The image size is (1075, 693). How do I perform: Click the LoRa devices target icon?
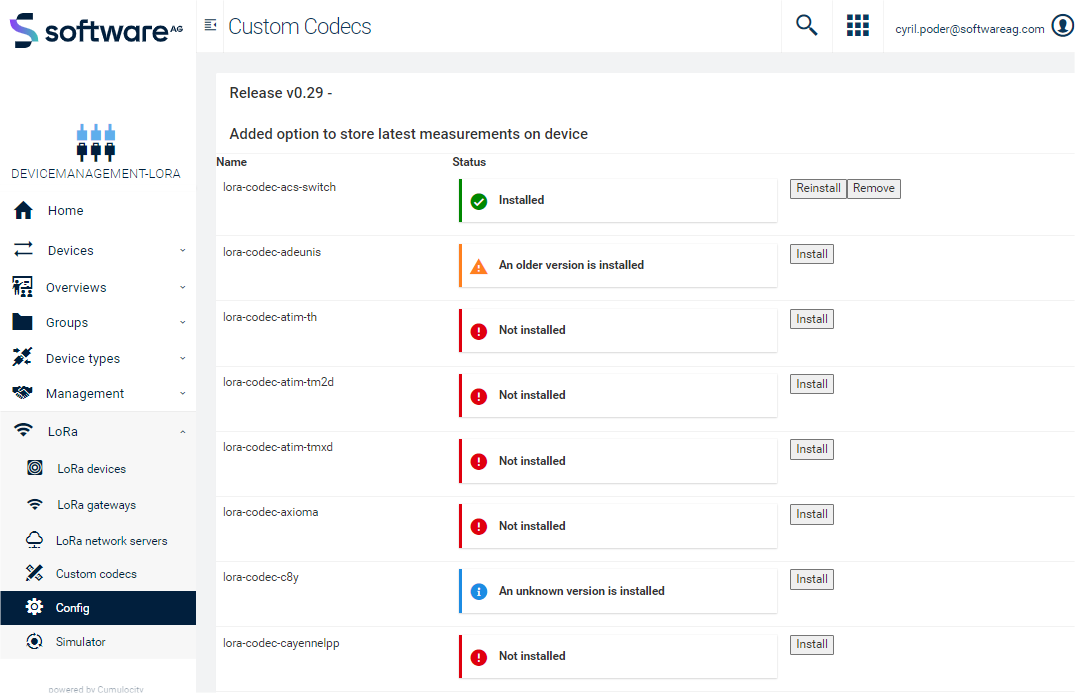pos(34,467)
